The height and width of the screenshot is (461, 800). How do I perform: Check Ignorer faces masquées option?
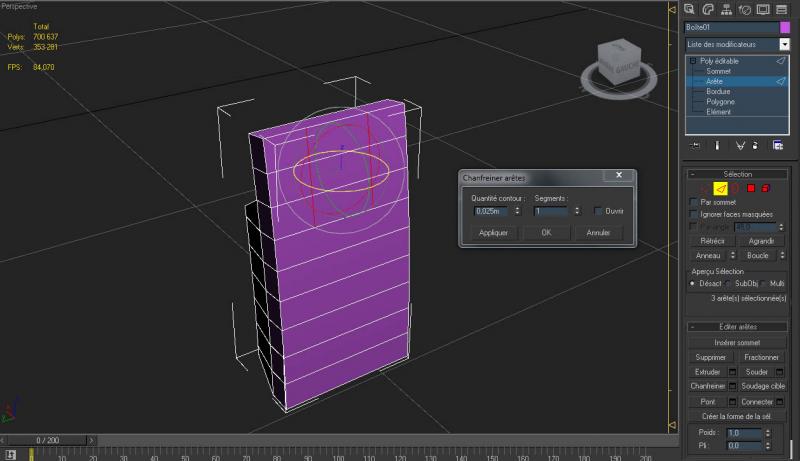695,214
